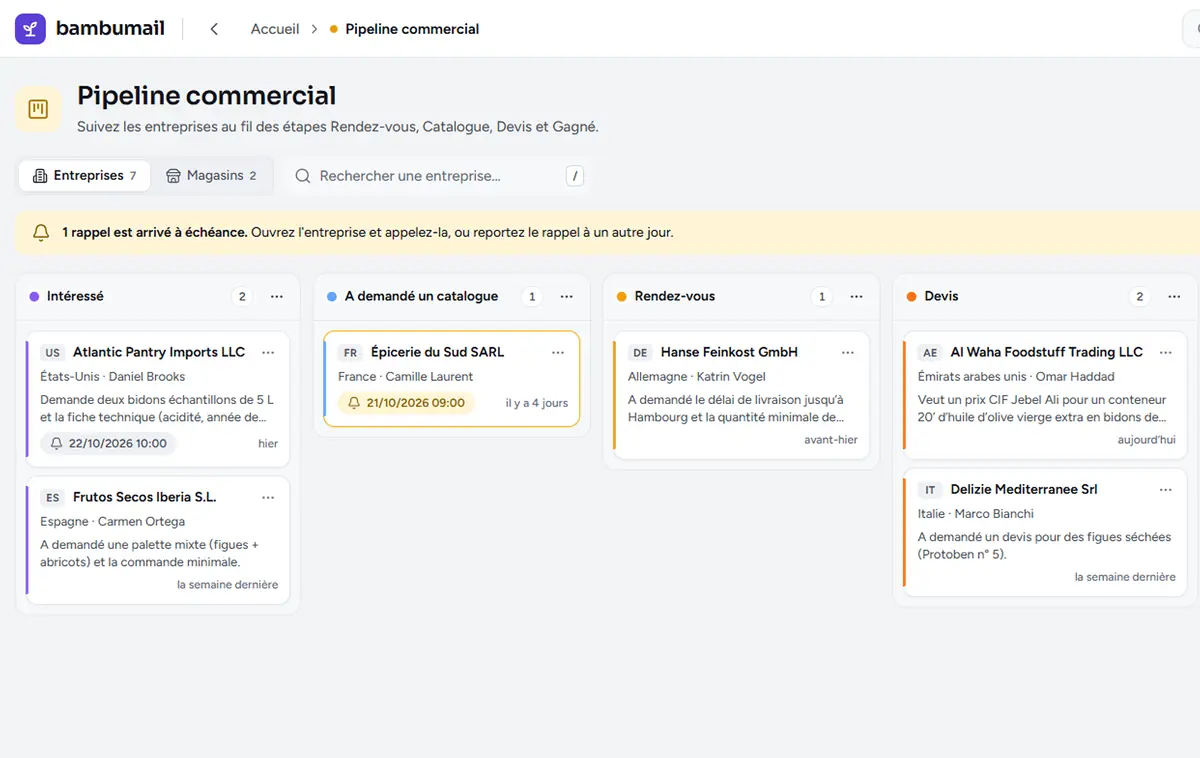This screenshot has height=758, width=1200.
Task: Open options menu for A demandé un catalogue column
Action: tap(567, 297)
